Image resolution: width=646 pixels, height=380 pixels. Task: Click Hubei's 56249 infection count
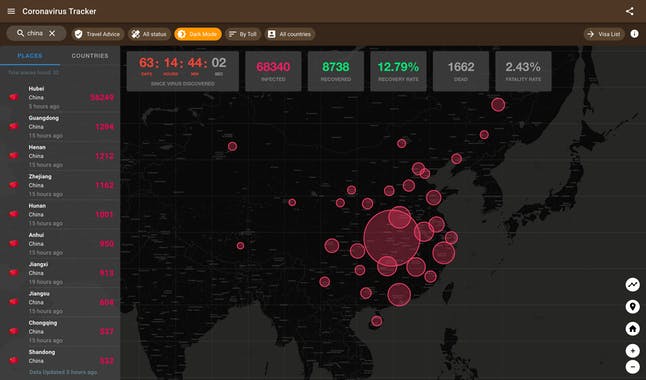click(102, 98)
